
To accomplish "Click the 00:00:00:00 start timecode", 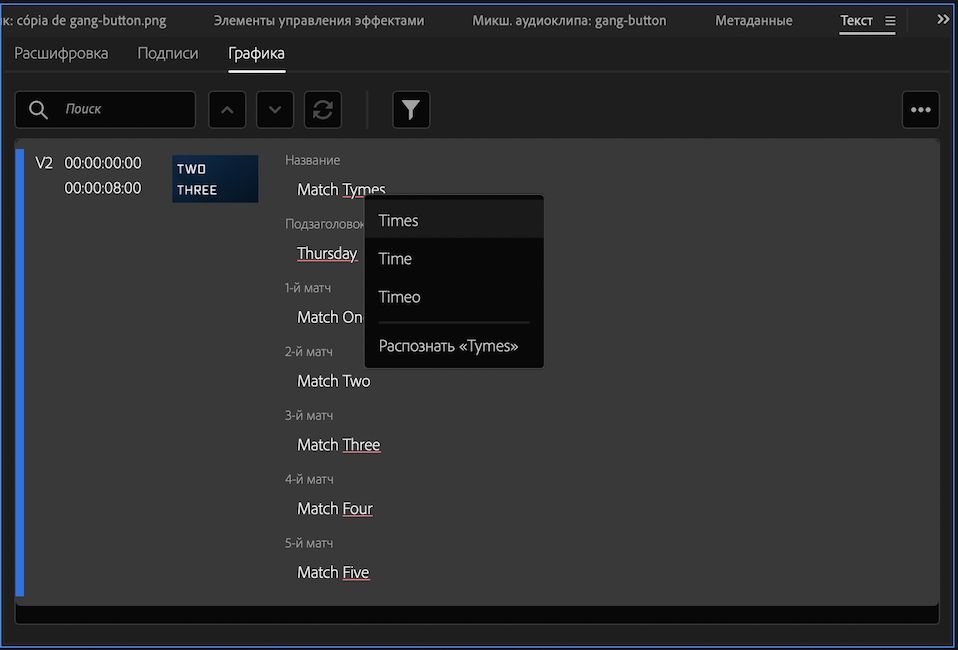I will tap(103, 163).
